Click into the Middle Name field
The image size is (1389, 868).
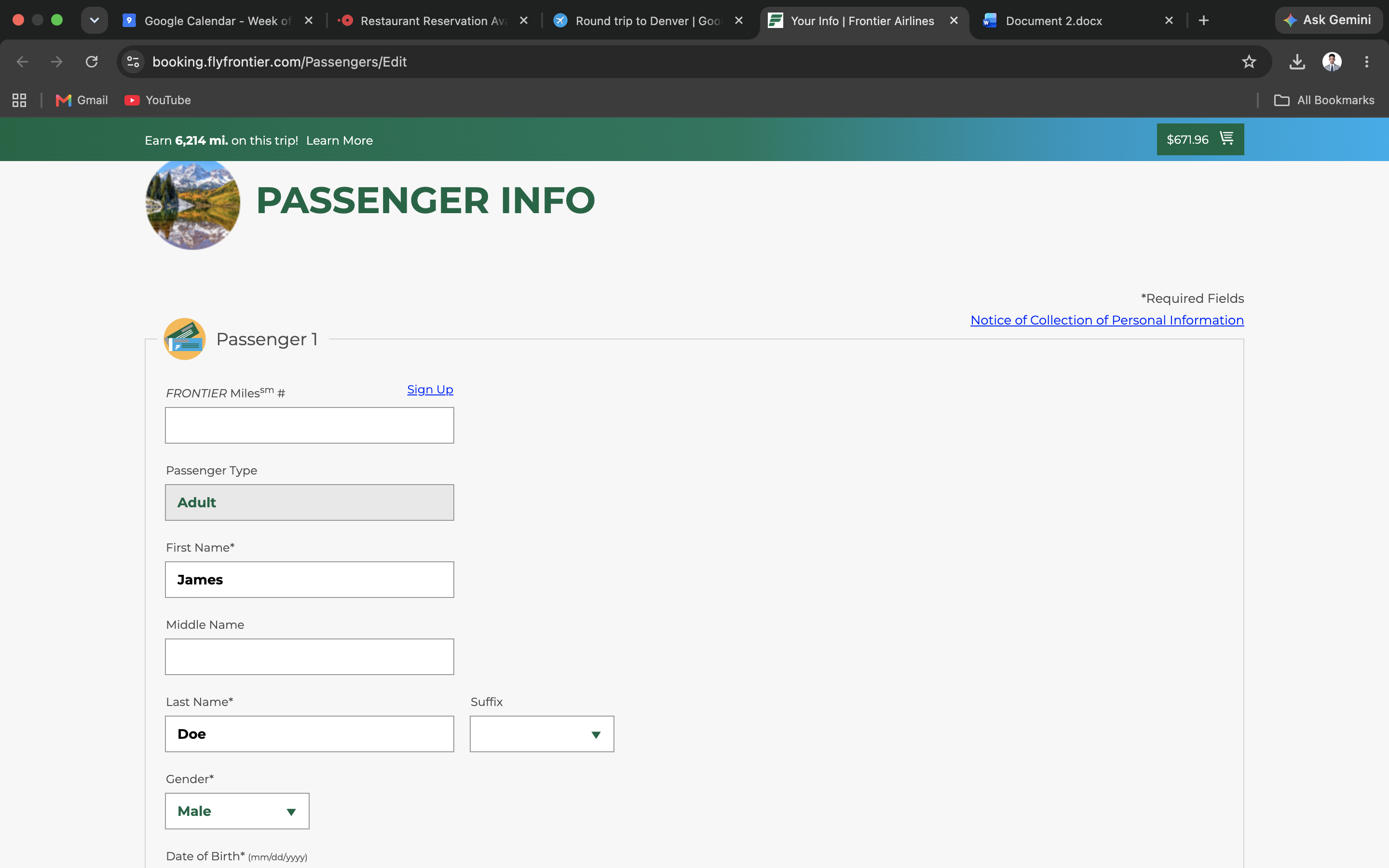pos(309,657)
